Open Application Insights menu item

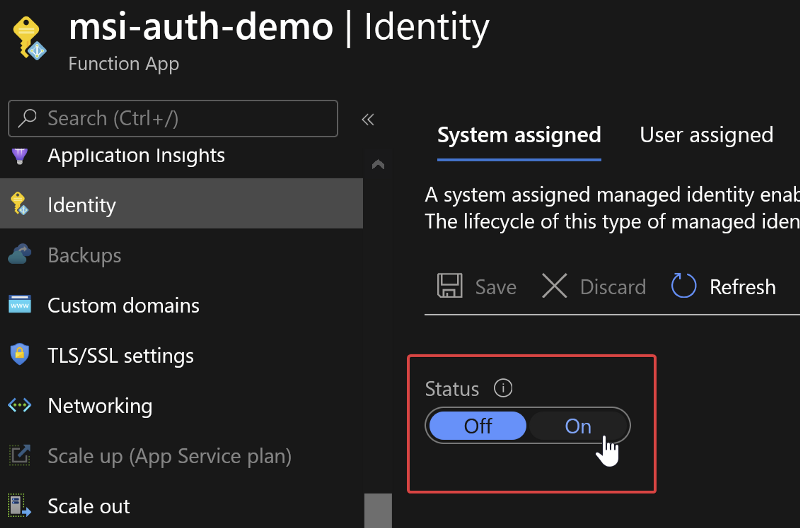pos(182,156)
